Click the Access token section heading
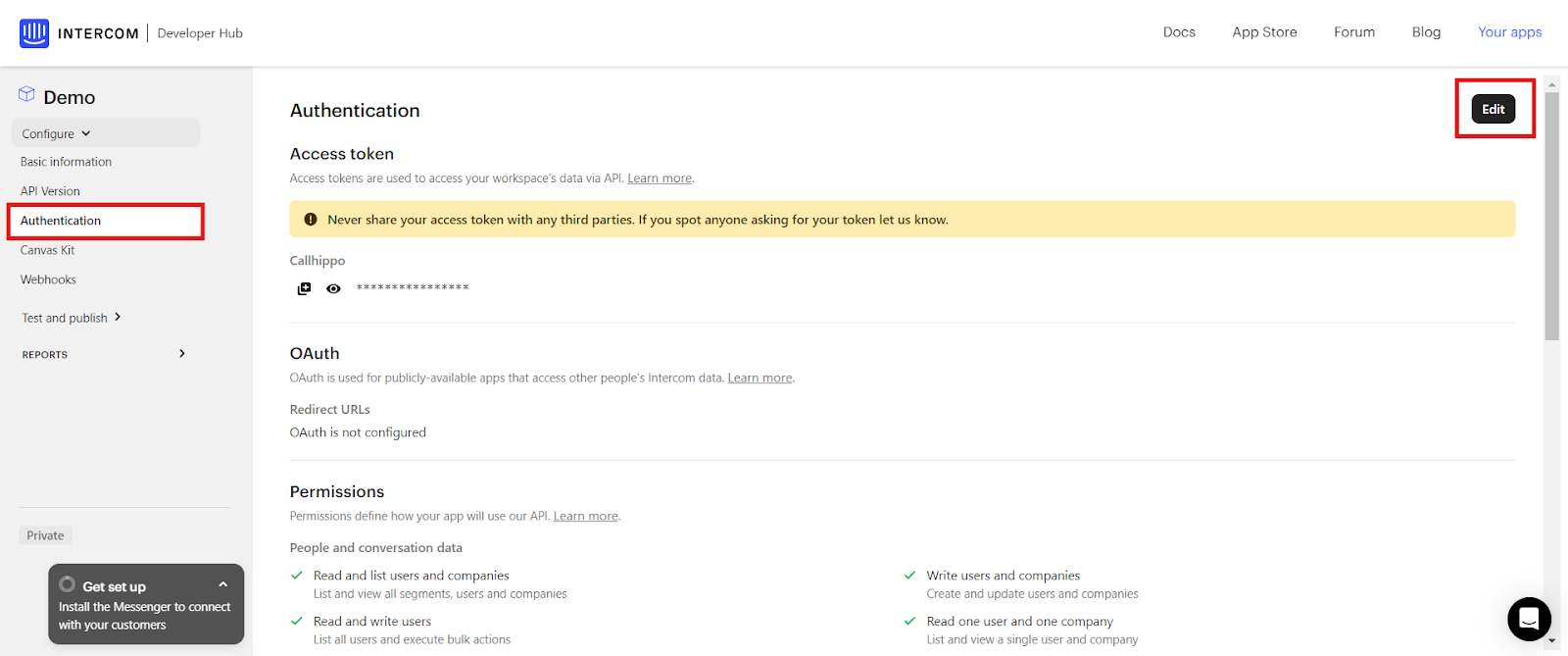1568x656 pixels. 342,154
